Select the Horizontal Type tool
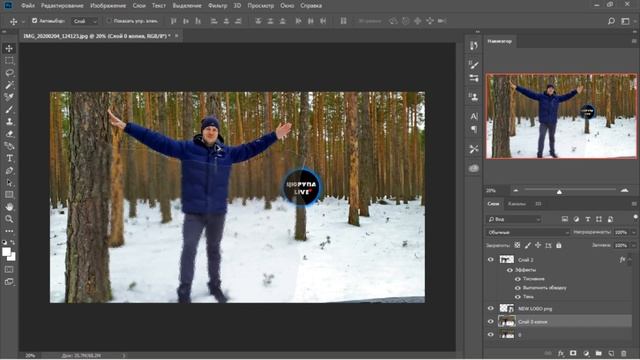 click(9, 158)
